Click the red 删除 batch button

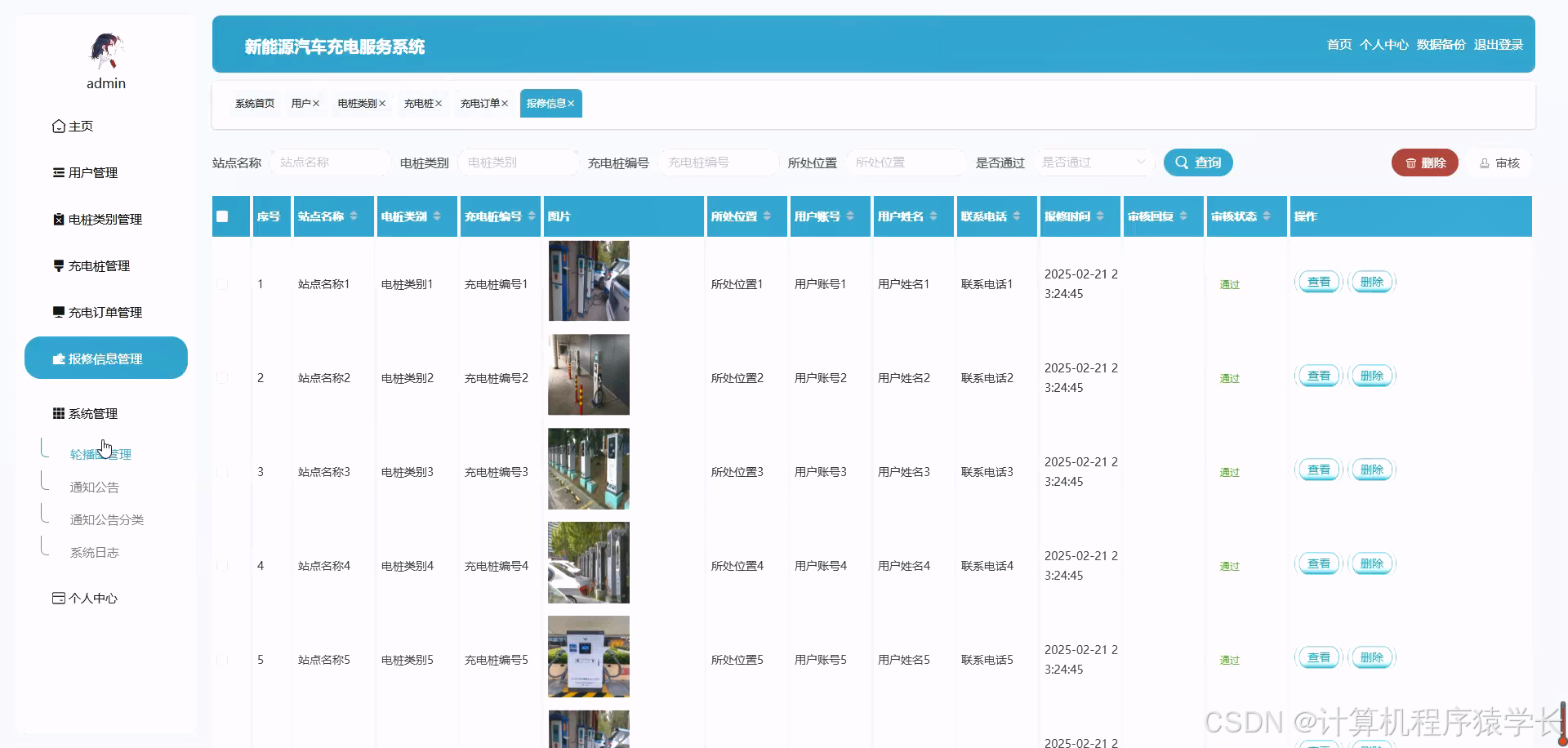coord(1425,163)
